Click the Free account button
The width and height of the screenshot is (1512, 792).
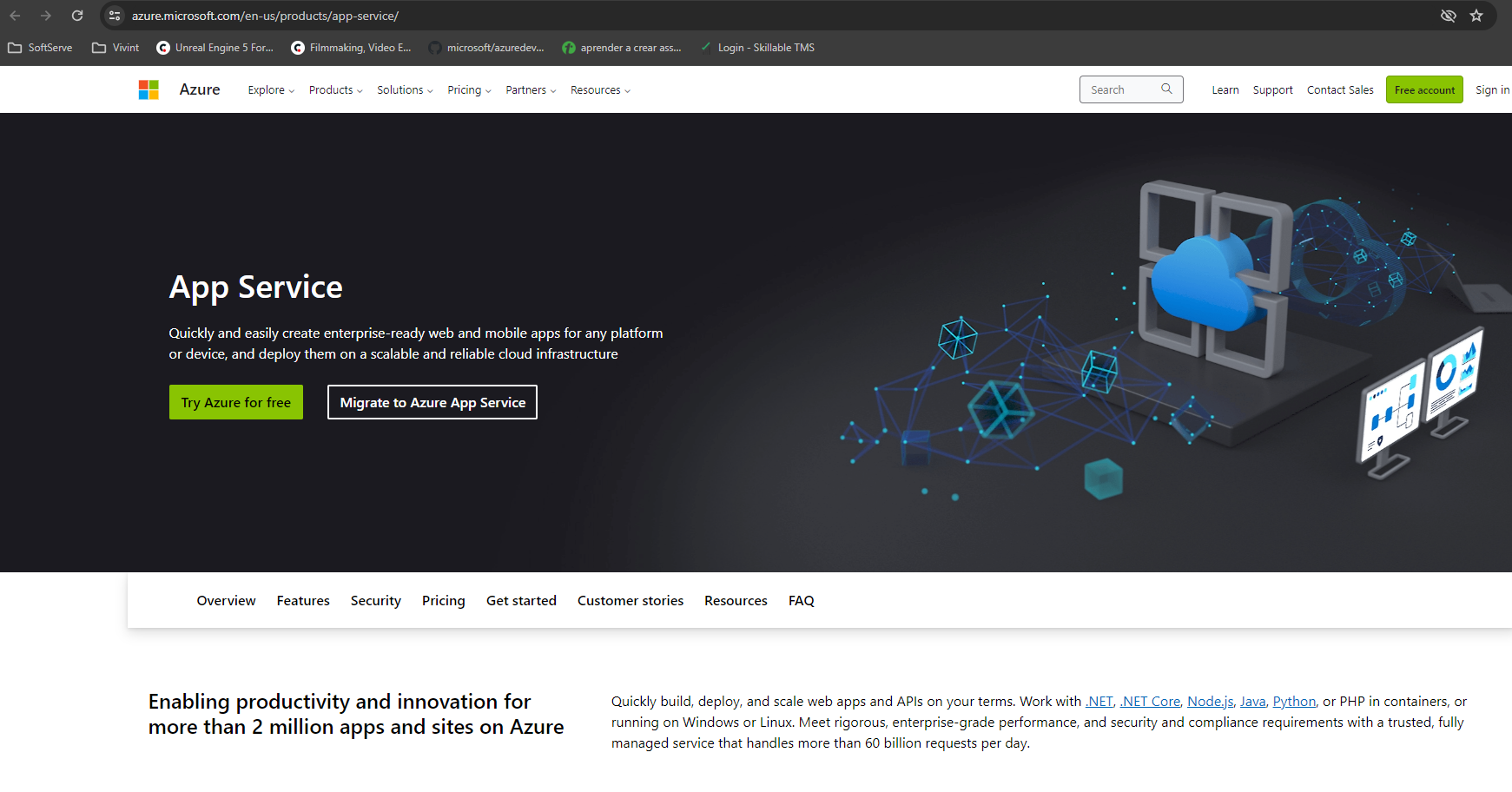tap(1424, 89)
